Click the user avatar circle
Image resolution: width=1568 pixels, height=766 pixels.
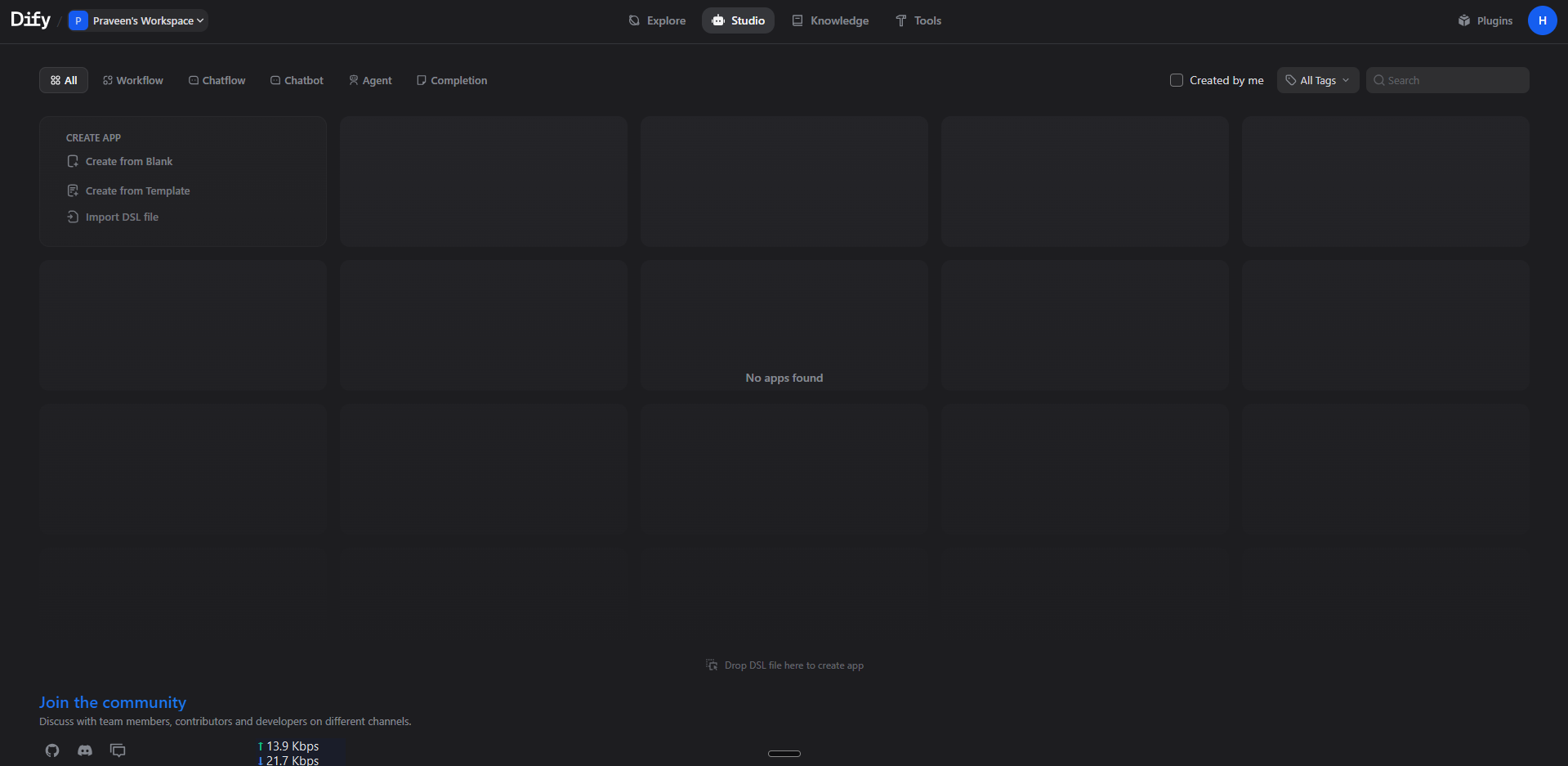1543,20
